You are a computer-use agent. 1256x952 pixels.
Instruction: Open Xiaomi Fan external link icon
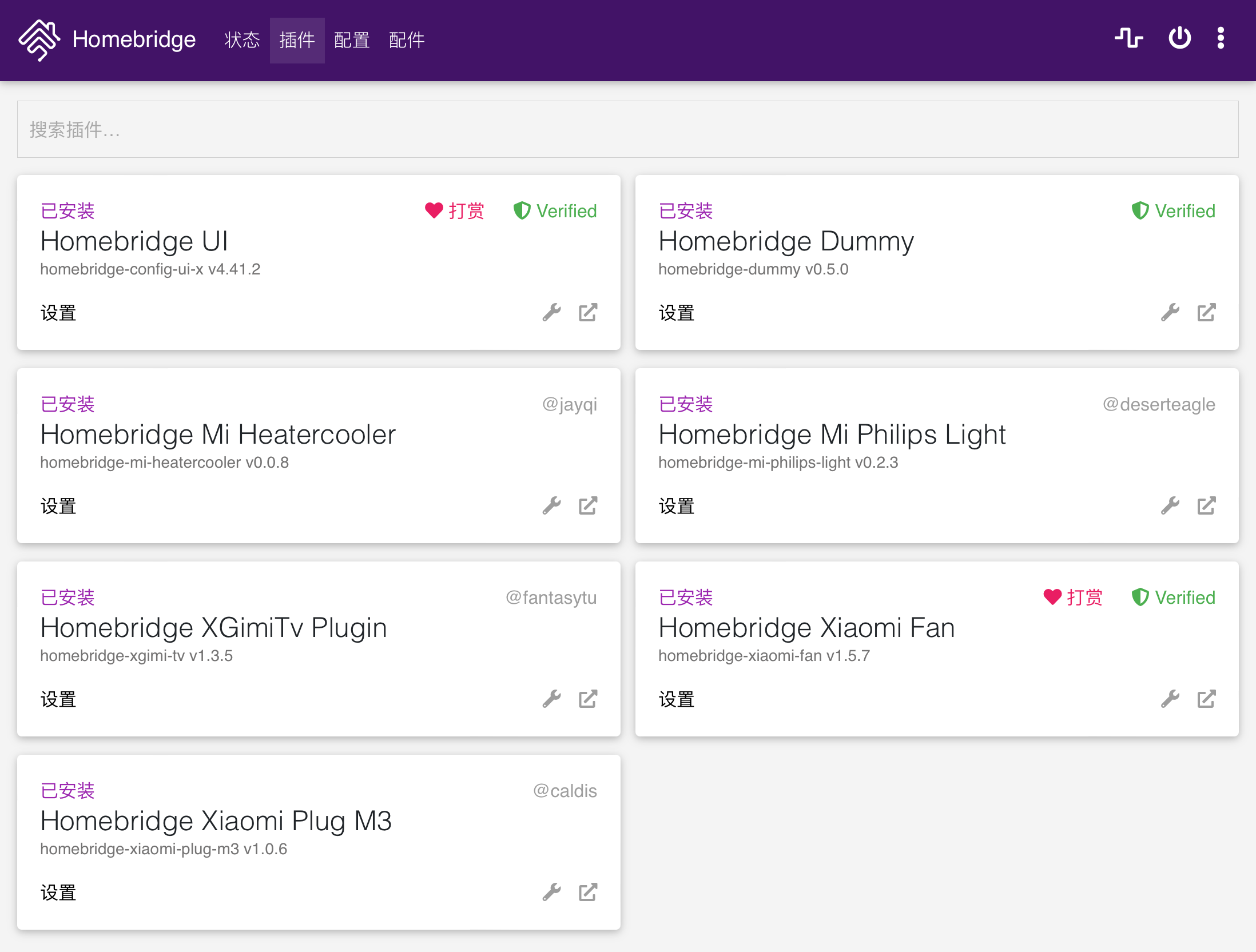pos(1206,699)
